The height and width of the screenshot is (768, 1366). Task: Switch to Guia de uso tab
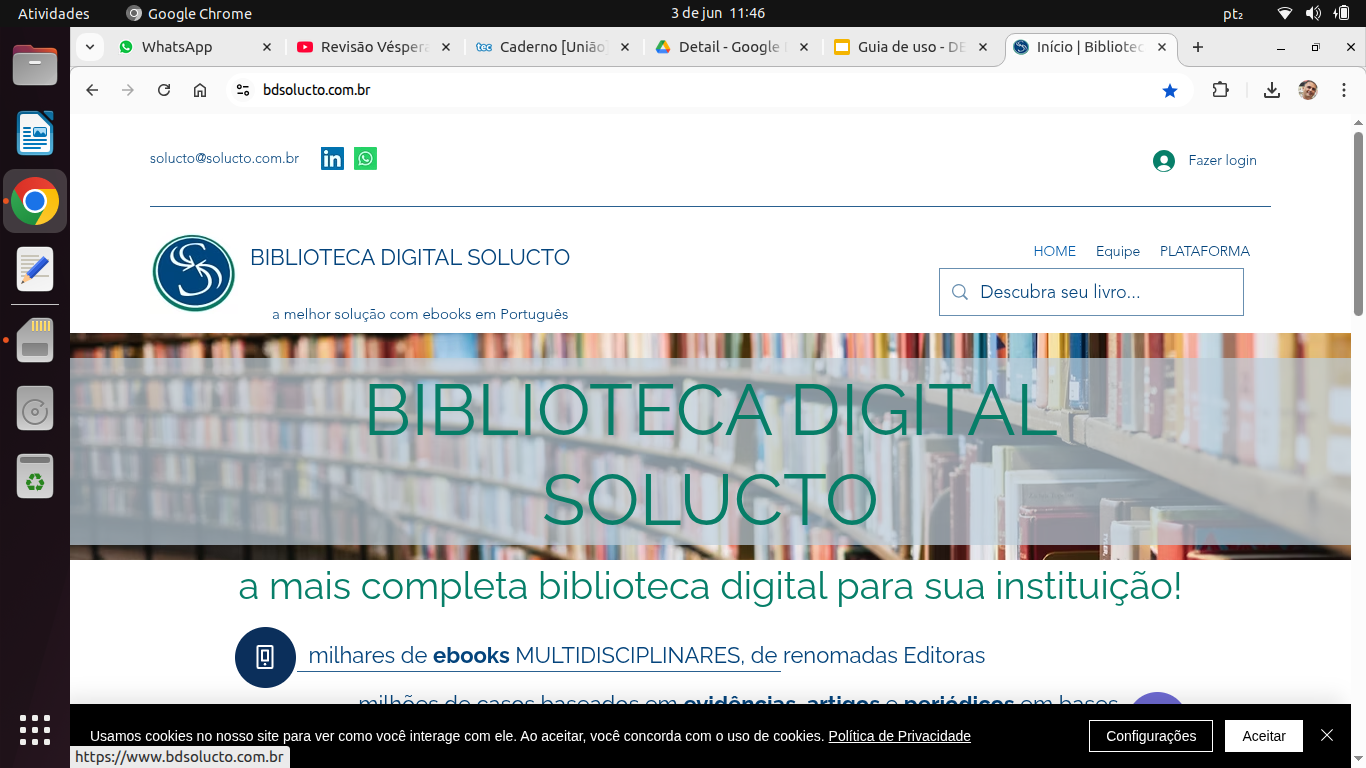pos(911,47)
